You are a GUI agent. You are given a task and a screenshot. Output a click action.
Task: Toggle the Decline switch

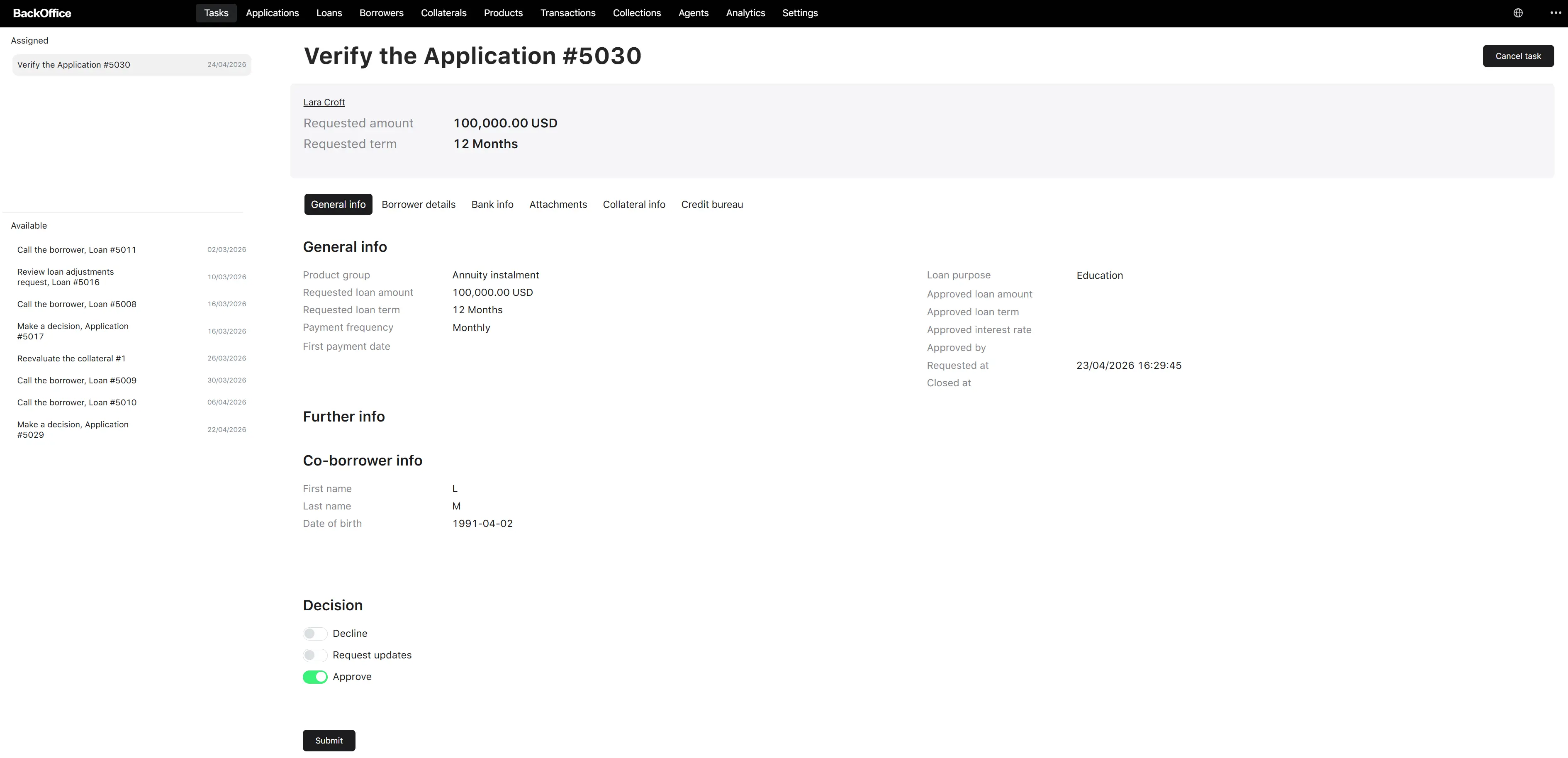coord(315,634)
